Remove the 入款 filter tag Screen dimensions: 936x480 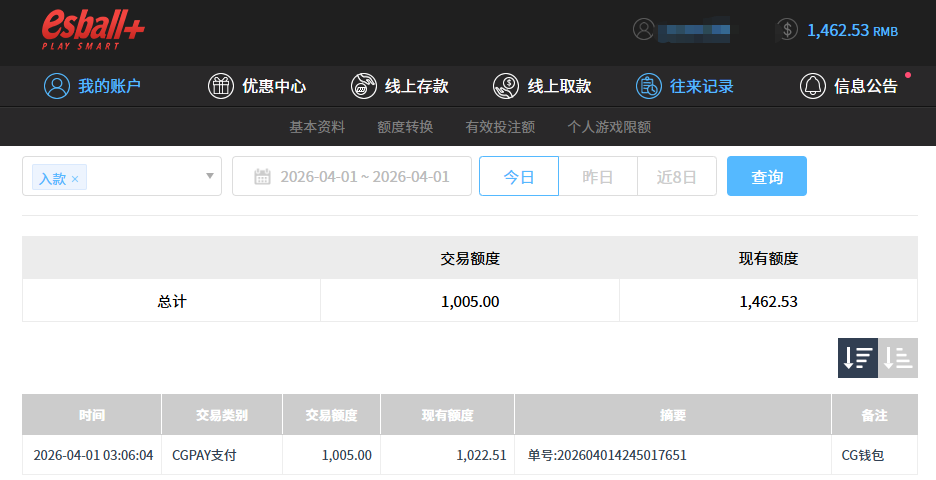(x=75, y=179)
